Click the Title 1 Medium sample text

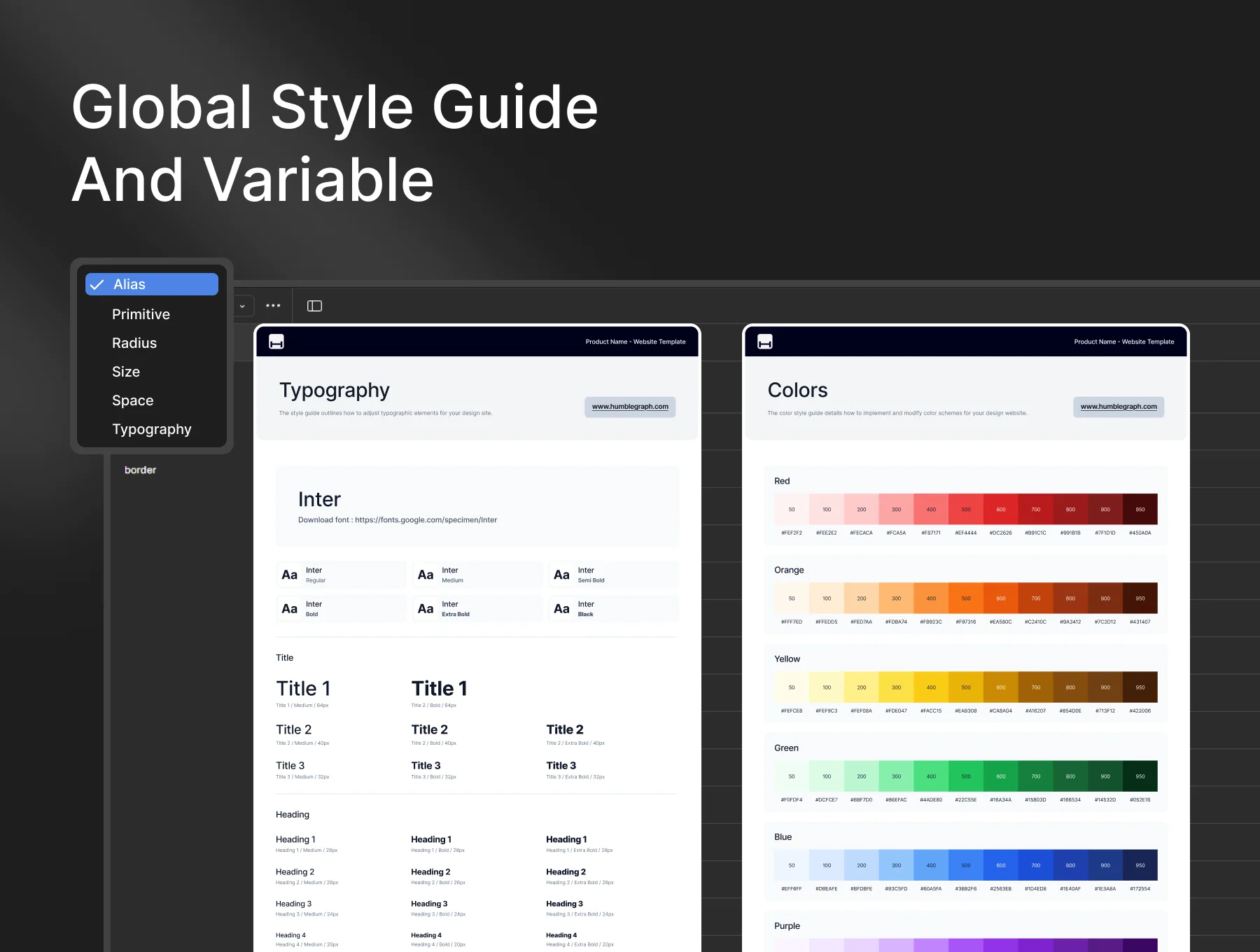[303, 689]
